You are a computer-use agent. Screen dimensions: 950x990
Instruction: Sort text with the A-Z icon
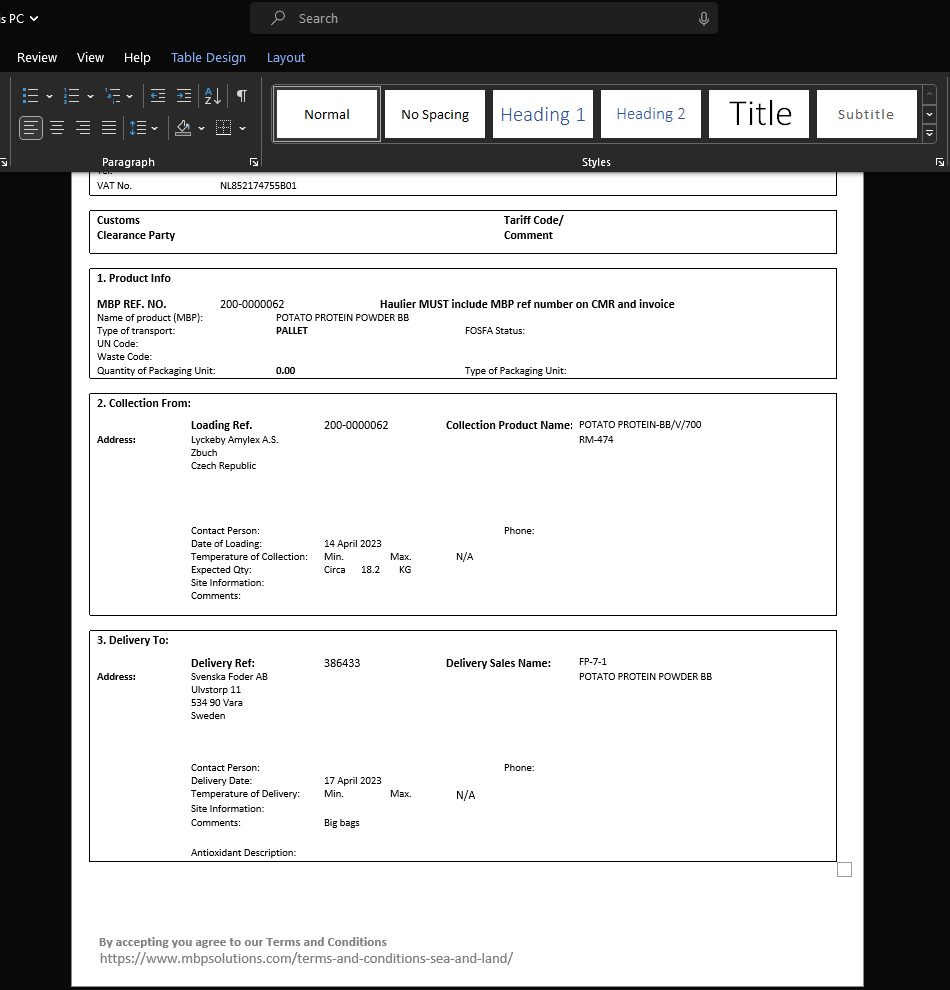213,96
